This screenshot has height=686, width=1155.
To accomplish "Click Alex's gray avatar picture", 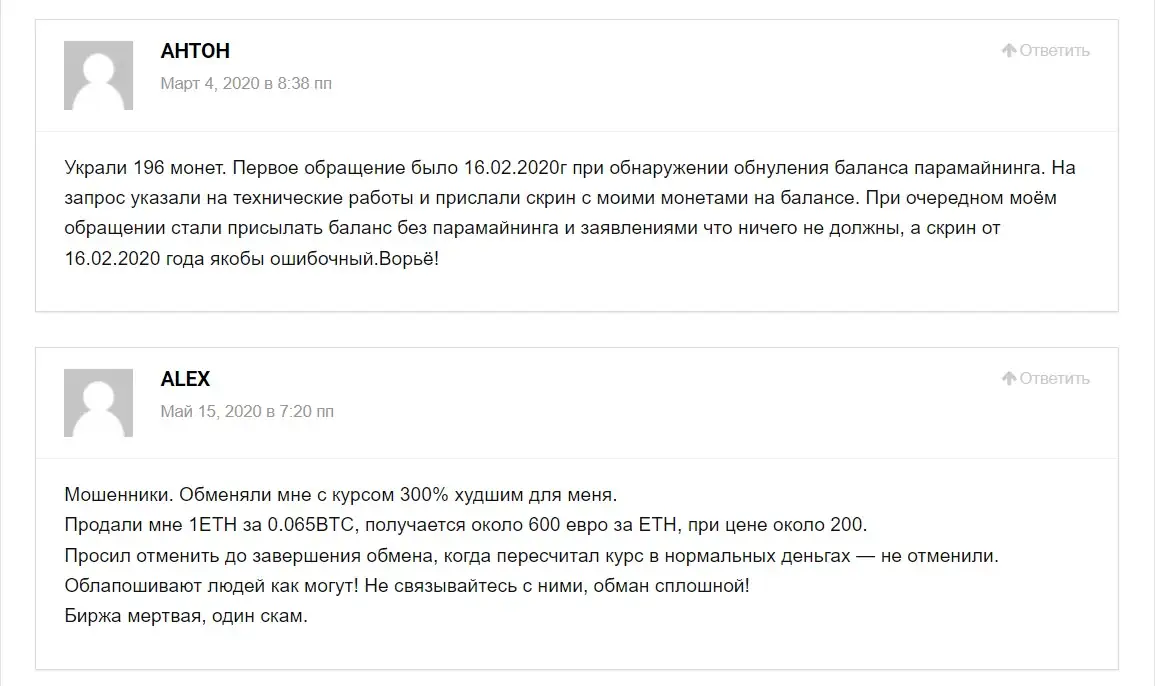I will coord(99,403).
